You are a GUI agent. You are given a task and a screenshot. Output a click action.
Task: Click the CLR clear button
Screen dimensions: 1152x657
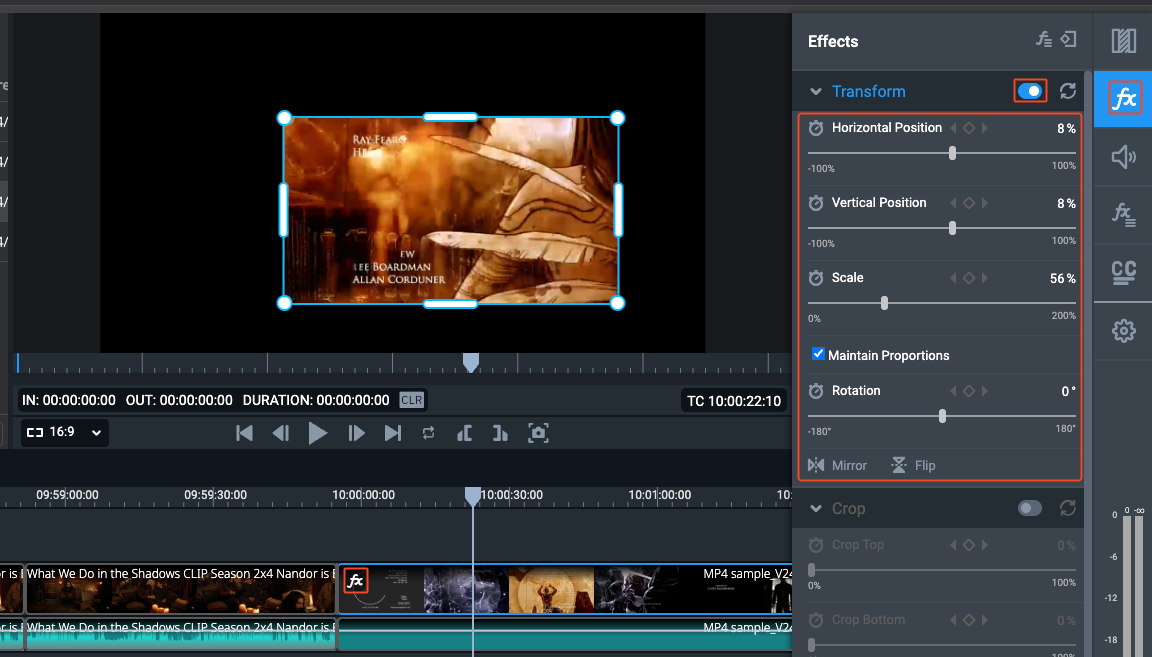pos(411,400)
